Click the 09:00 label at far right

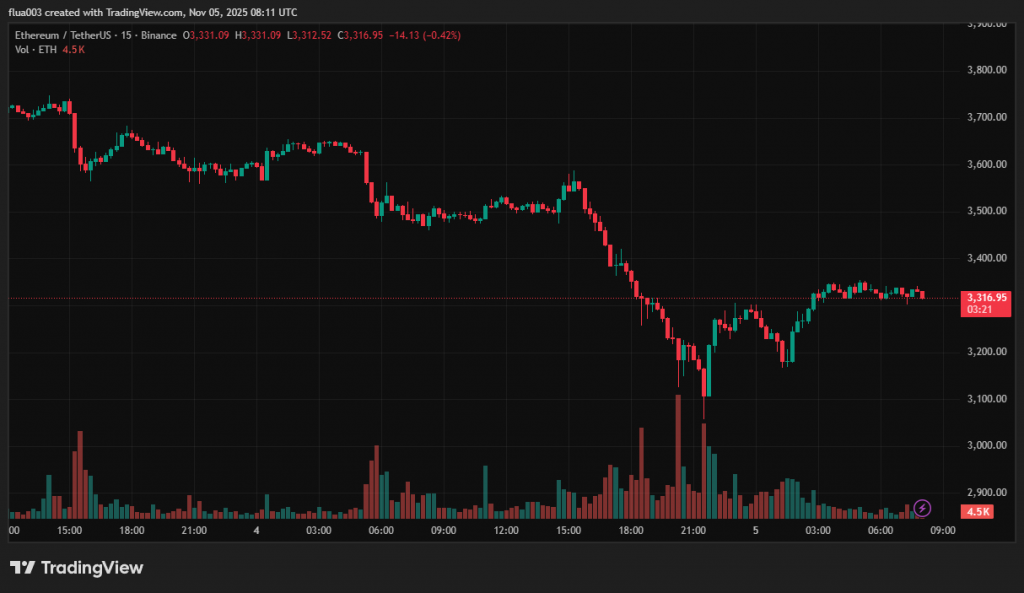point(943,531)
